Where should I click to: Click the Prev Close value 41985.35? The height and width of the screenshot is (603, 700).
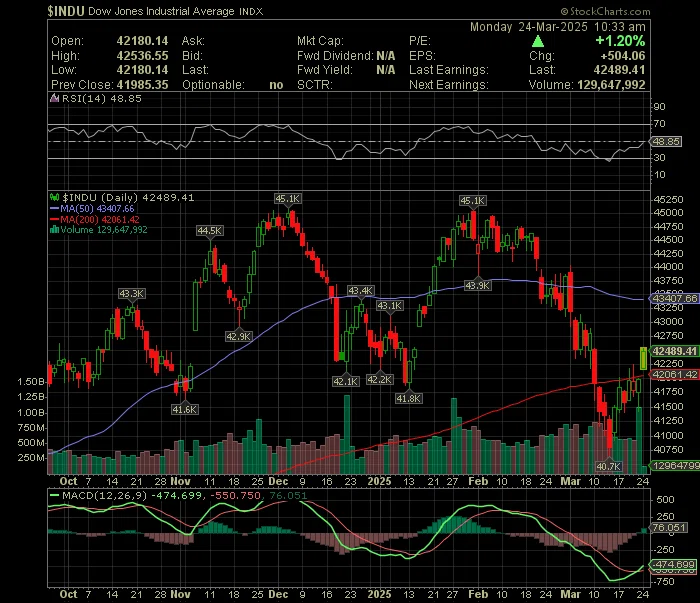(x=142, y=85)
